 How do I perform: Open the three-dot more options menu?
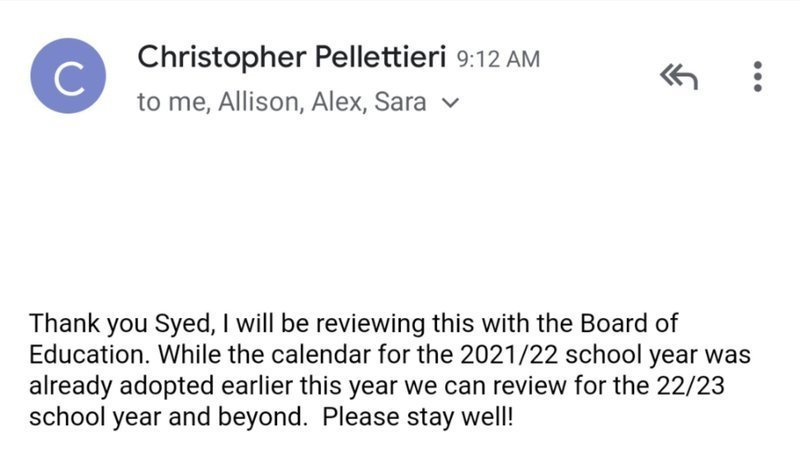pos(757,77)
